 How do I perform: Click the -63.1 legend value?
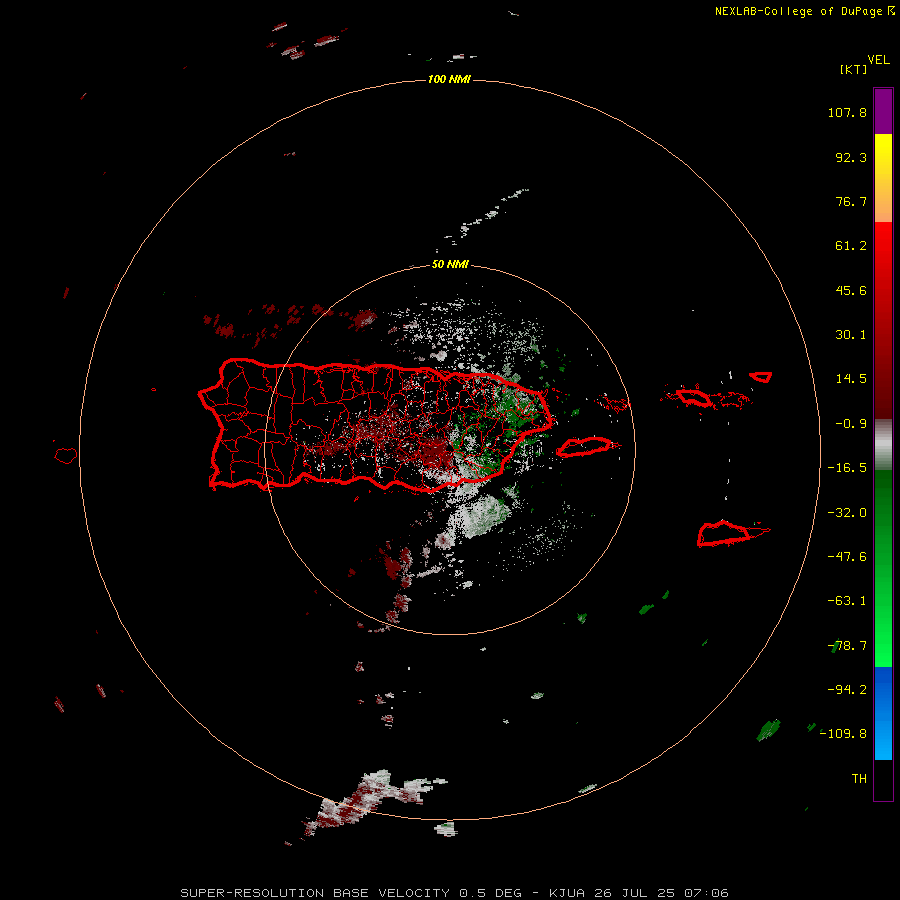point(847,601)
